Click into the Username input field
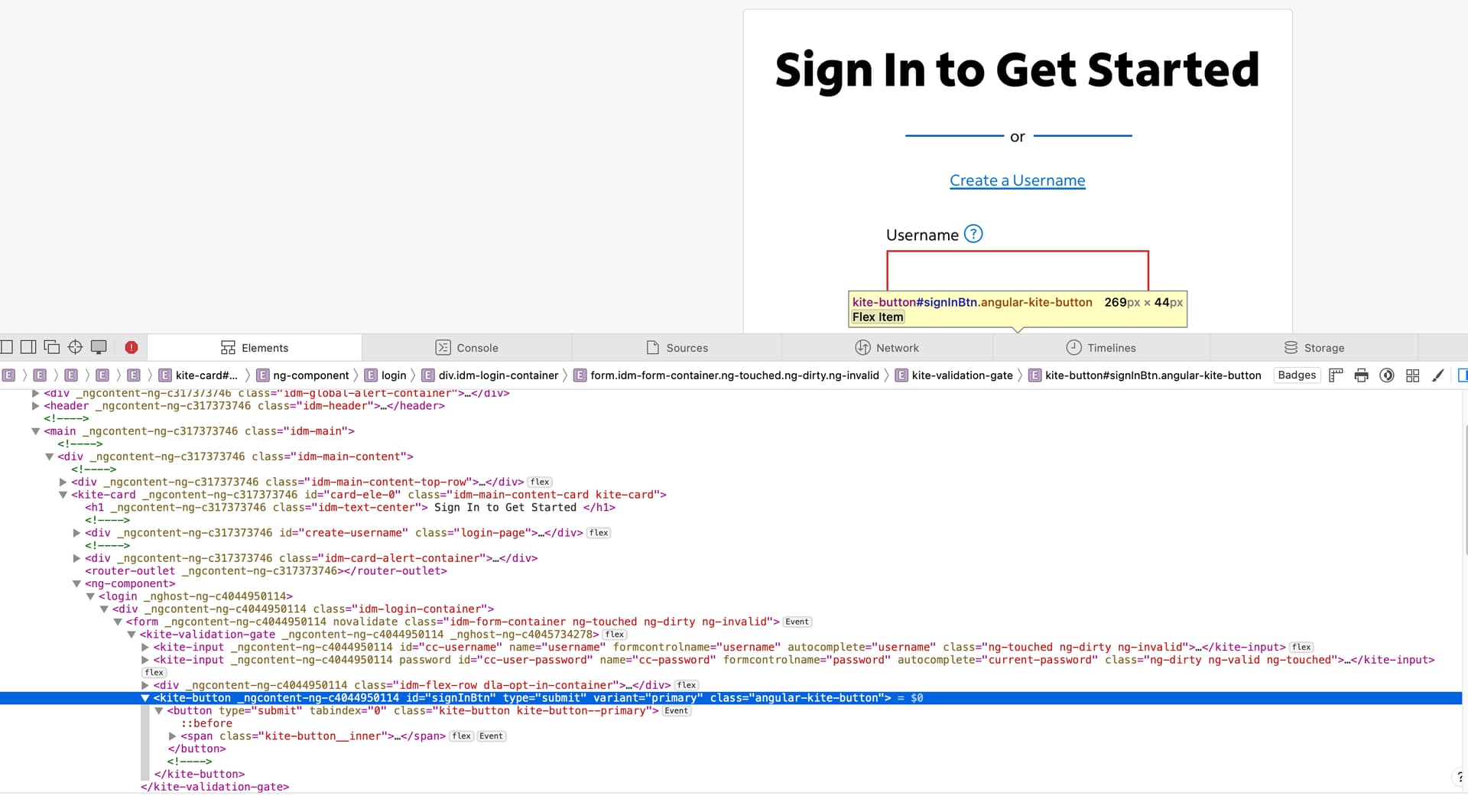The image size is (1468, 812). point(1018,271)
